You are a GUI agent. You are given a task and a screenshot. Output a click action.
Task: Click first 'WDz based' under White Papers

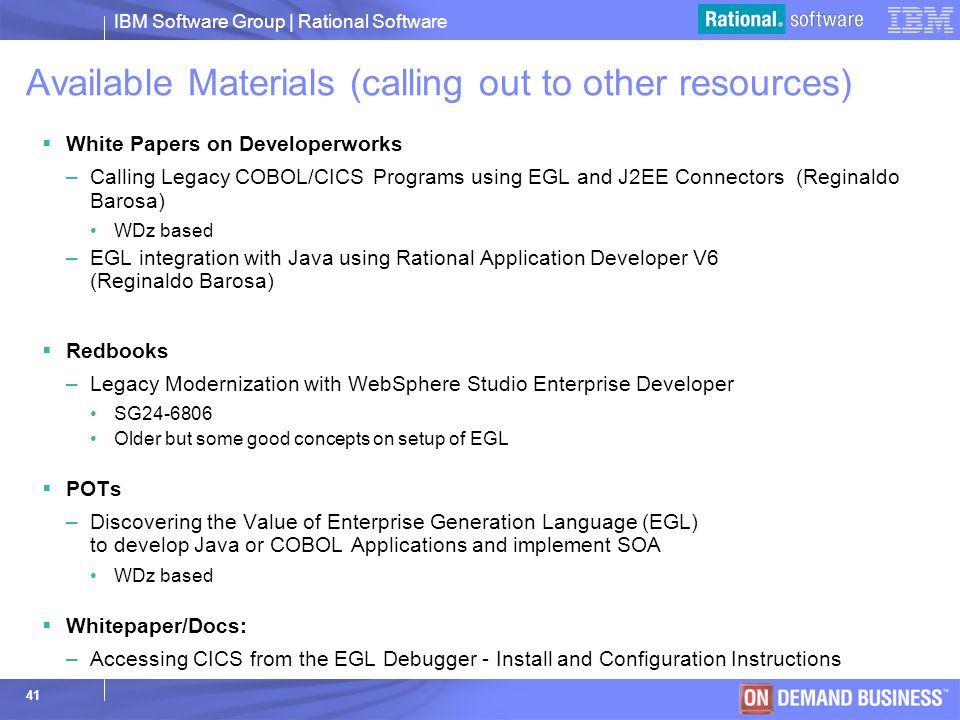coord(163,231)
